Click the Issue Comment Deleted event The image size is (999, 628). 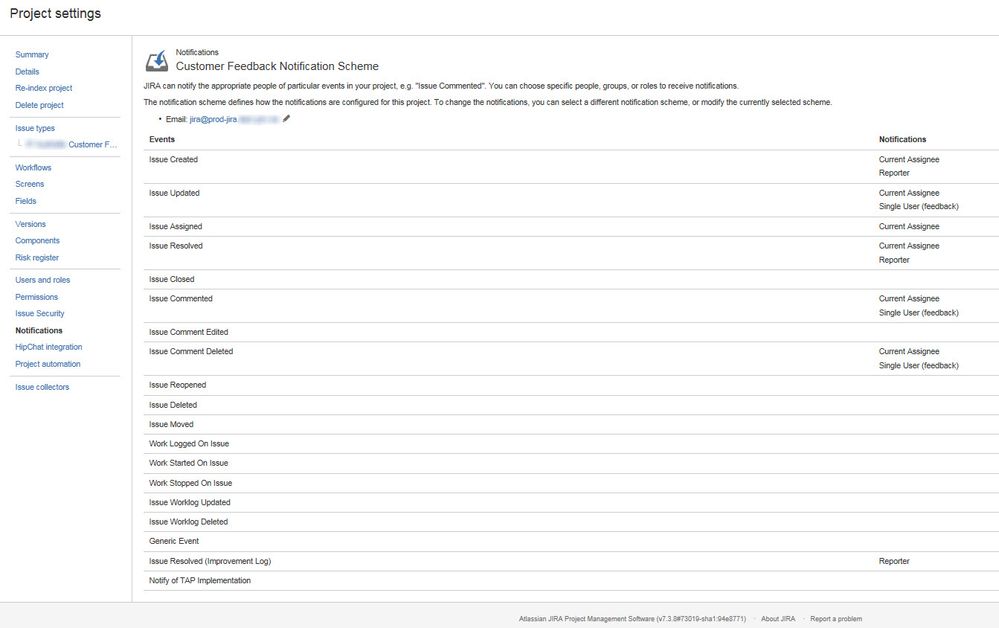191,352
